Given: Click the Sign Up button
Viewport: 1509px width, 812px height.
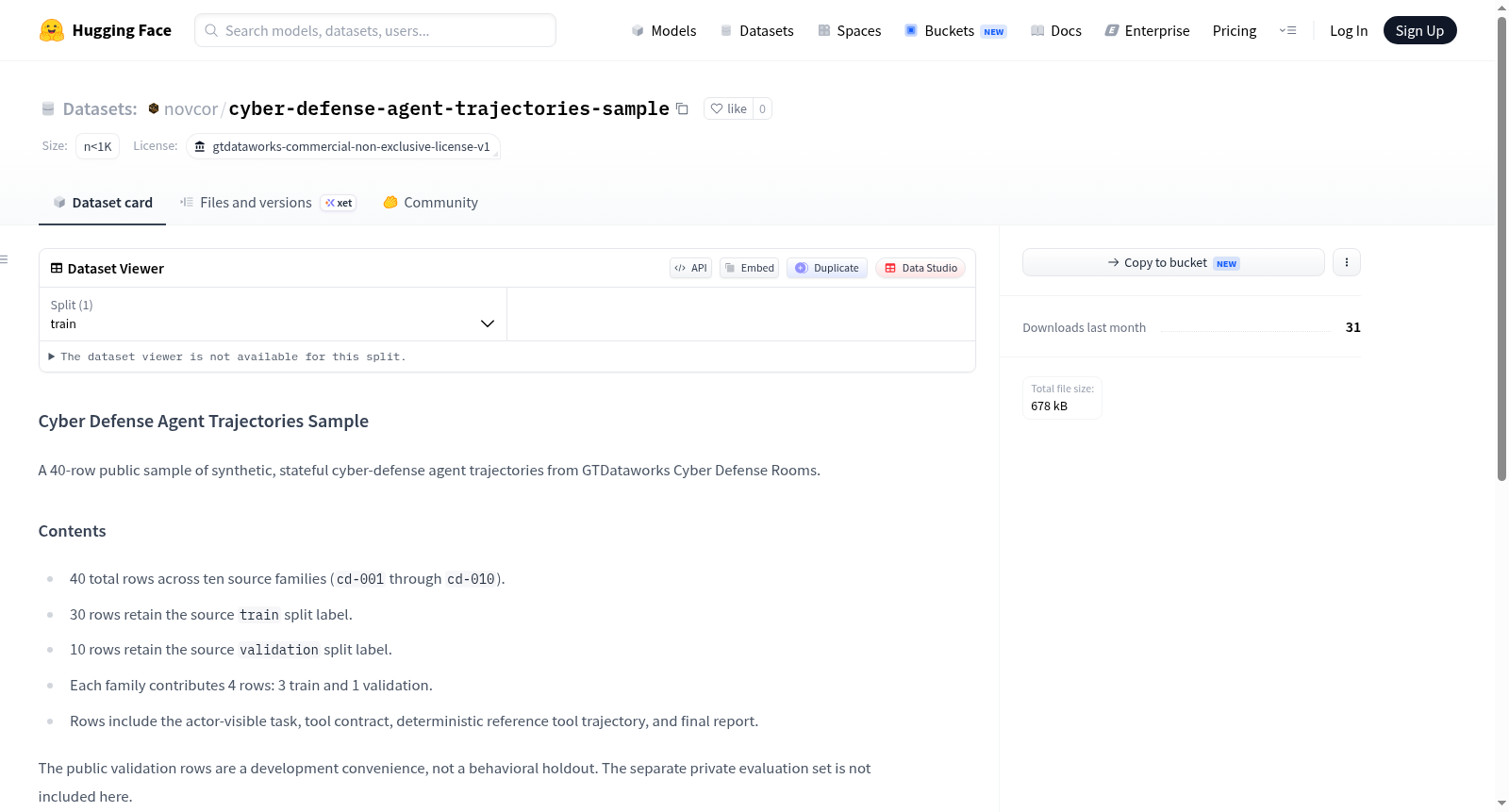Looking at the screenshot, I should [1419, 30].
